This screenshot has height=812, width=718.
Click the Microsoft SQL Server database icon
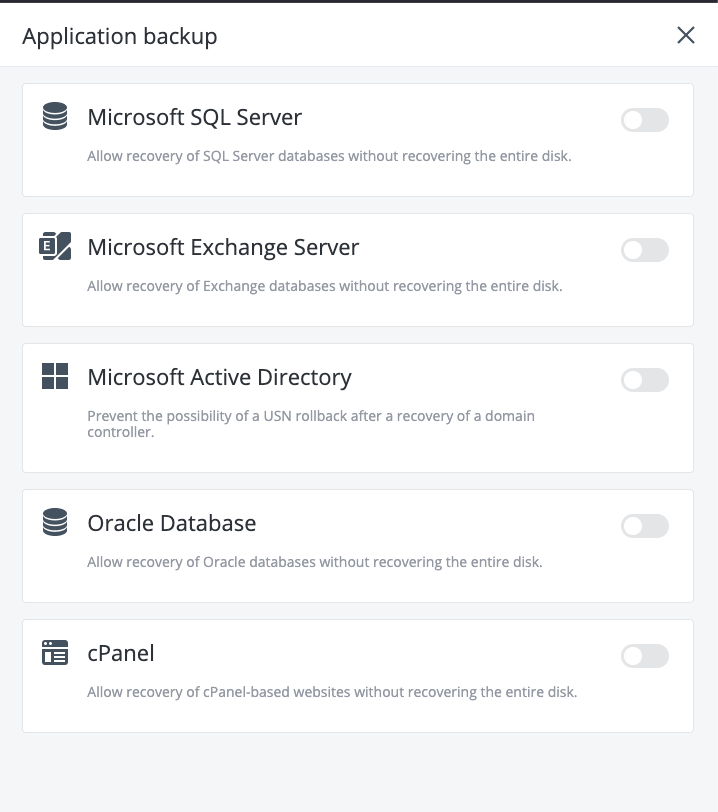55,116
